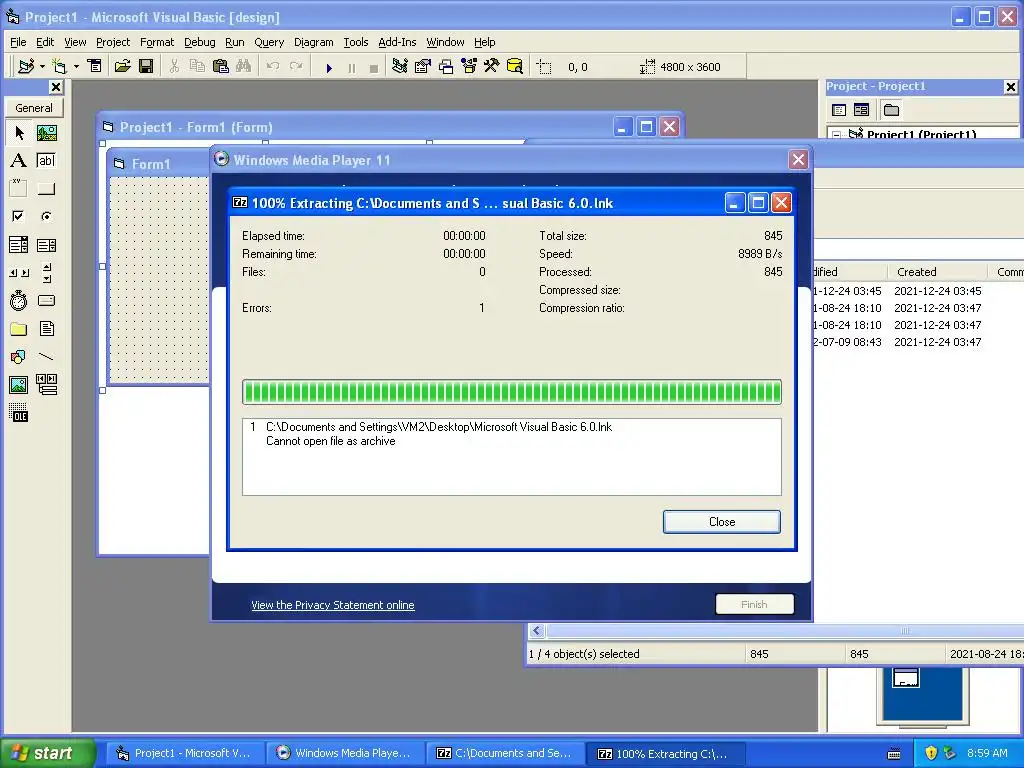Click the error message 'Cannot open file as archive'
The height and width of the screenshot is (768, 1024).
(330, 441)
